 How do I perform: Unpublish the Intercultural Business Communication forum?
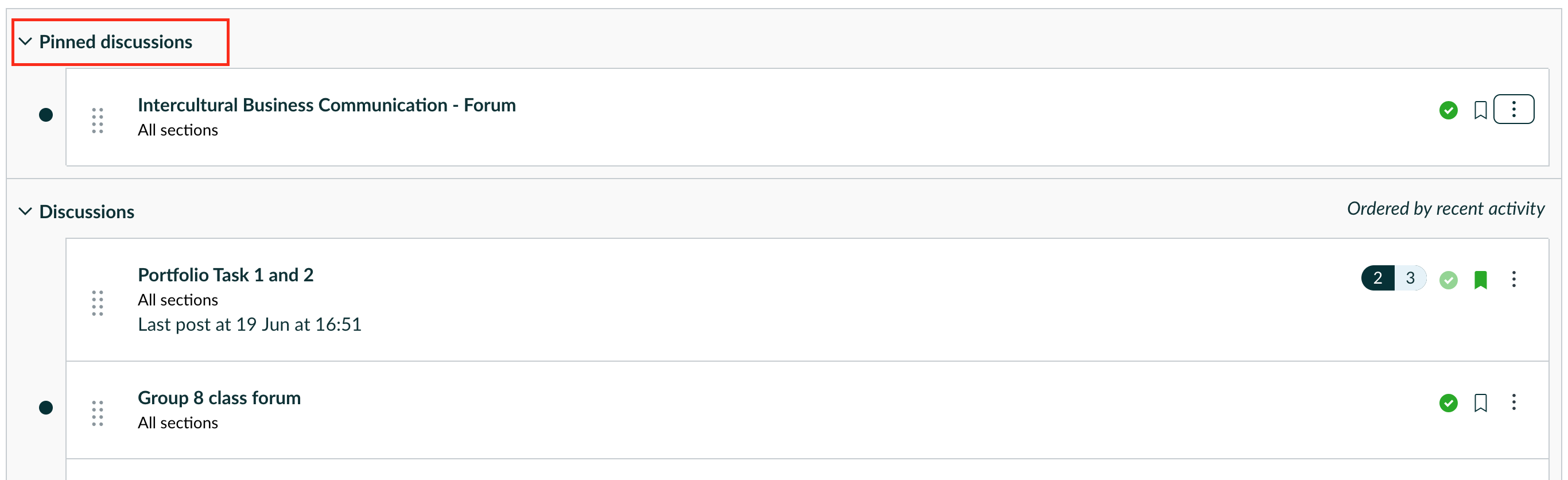(x=1448, y=110)
